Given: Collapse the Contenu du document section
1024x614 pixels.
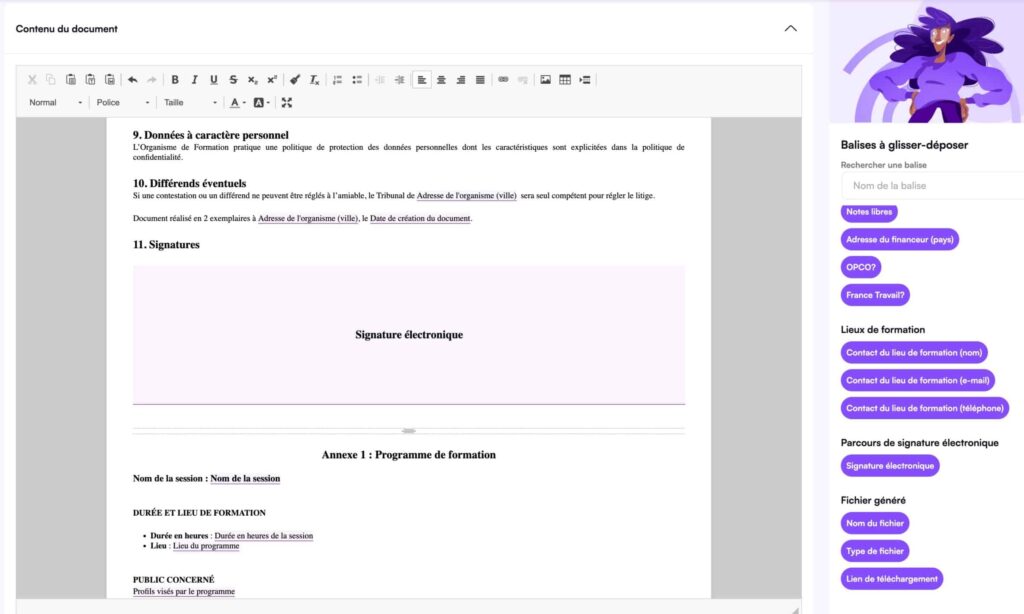Looking at the screenshot, I should point(790,29).
